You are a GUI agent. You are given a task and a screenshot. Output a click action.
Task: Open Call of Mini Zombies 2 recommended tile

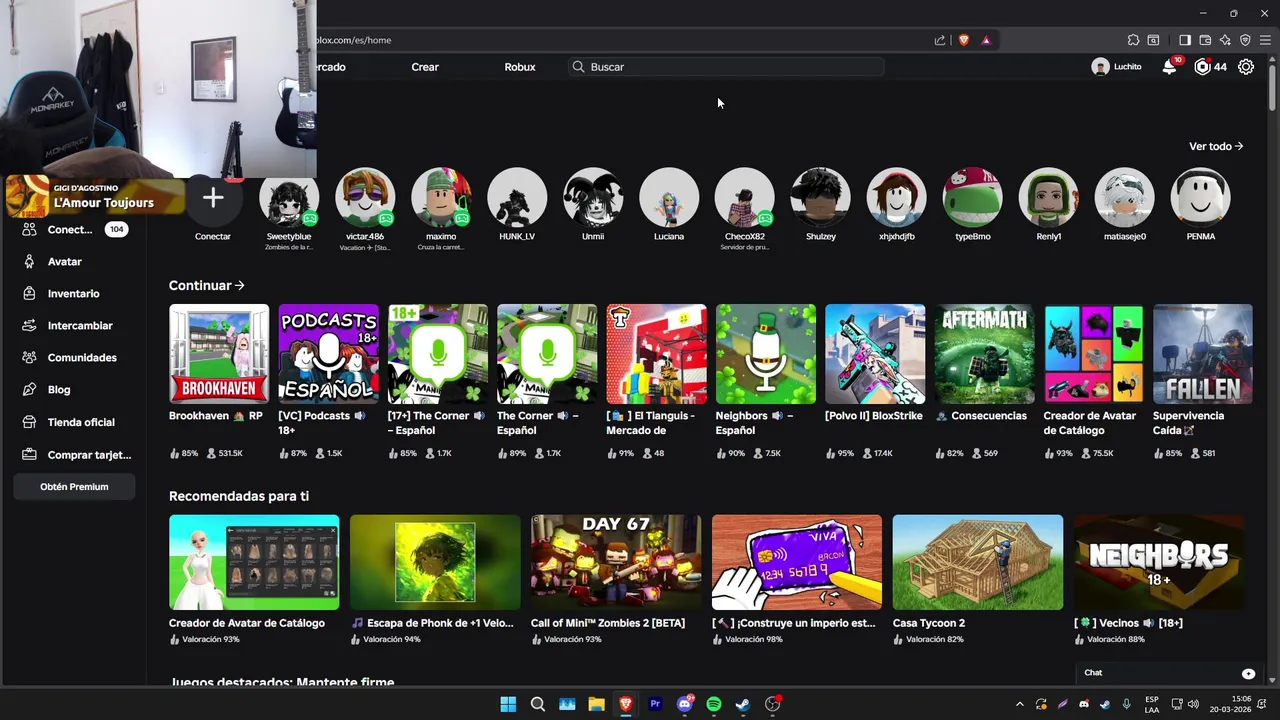616,562
